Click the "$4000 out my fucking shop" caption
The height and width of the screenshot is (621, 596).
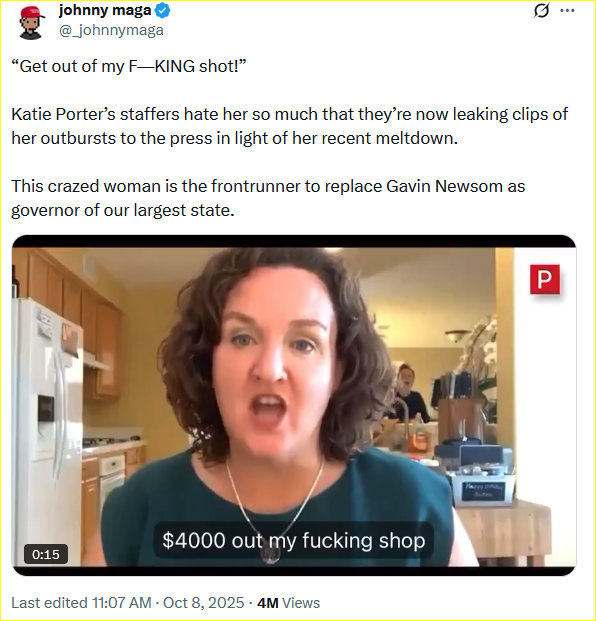tap(293, 541)
